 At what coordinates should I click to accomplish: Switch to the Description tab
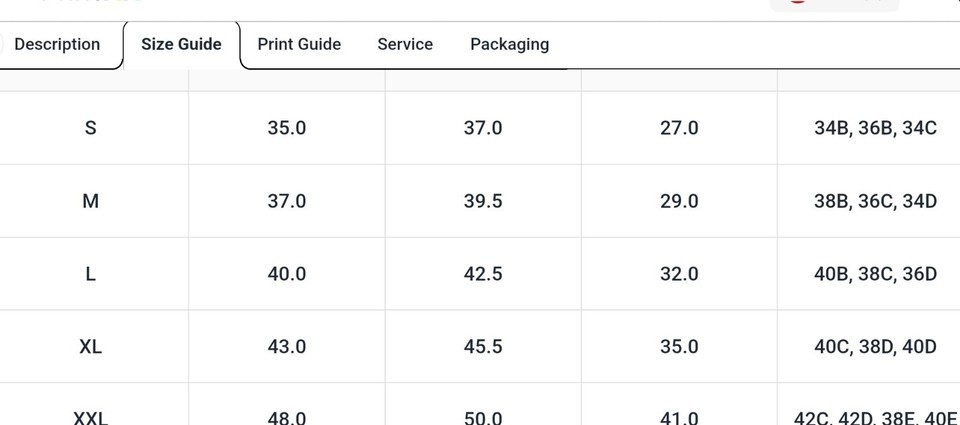[x=57, y=44]
